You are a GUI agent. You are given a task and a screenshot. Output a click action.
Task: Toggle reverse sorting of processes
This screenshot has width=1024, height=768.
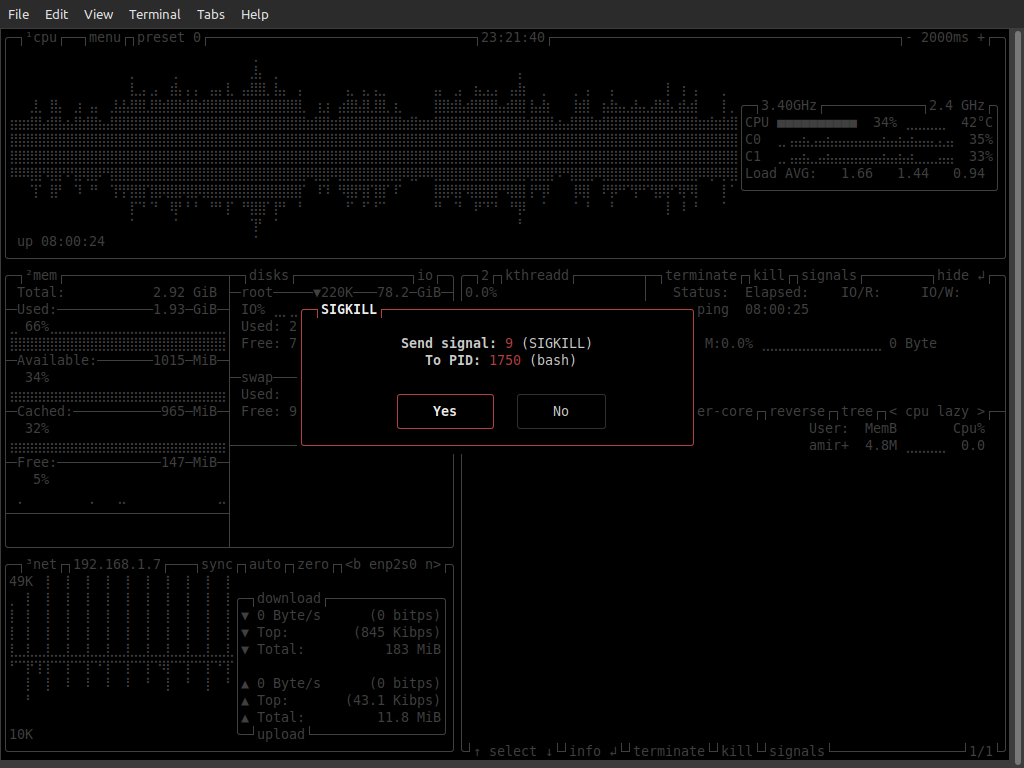[x=797, y=411]
